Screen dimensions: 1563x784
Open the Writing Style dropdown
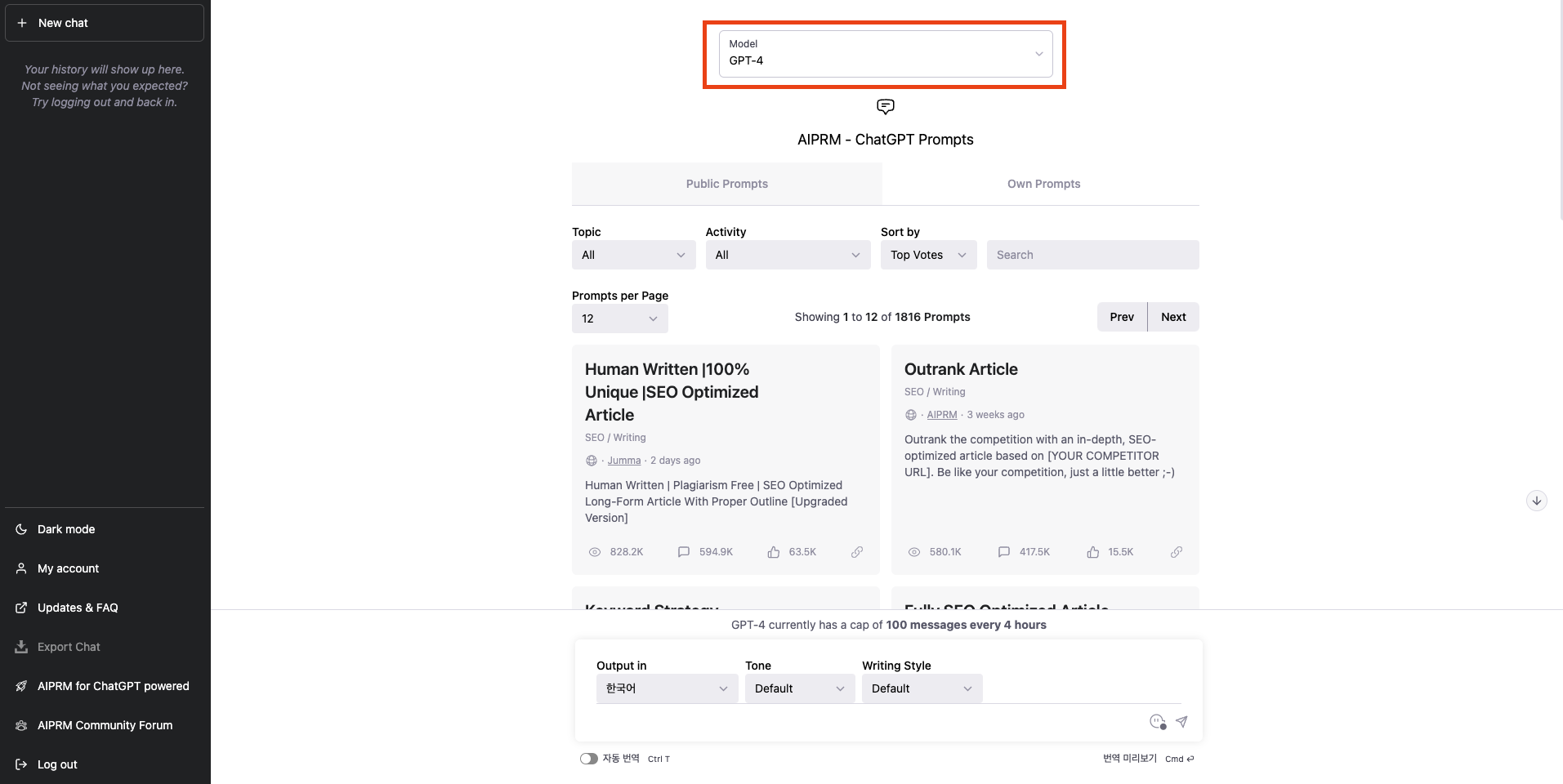point(922,688)
